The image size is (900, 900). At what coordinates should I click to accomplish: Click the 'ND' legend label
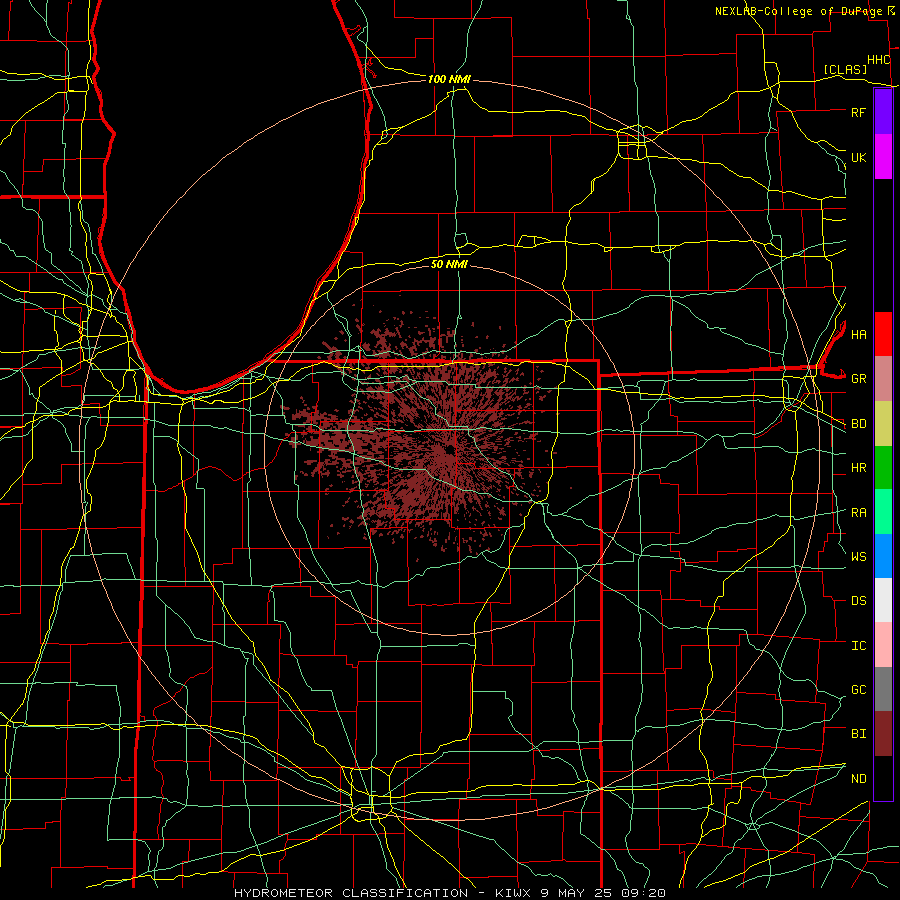click(x=858, y=779)
